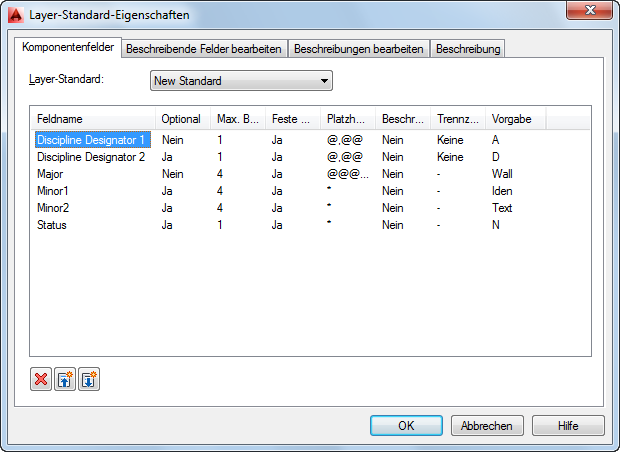
Task: Click the red X delete field icon
Action: (x=41, y=379)
